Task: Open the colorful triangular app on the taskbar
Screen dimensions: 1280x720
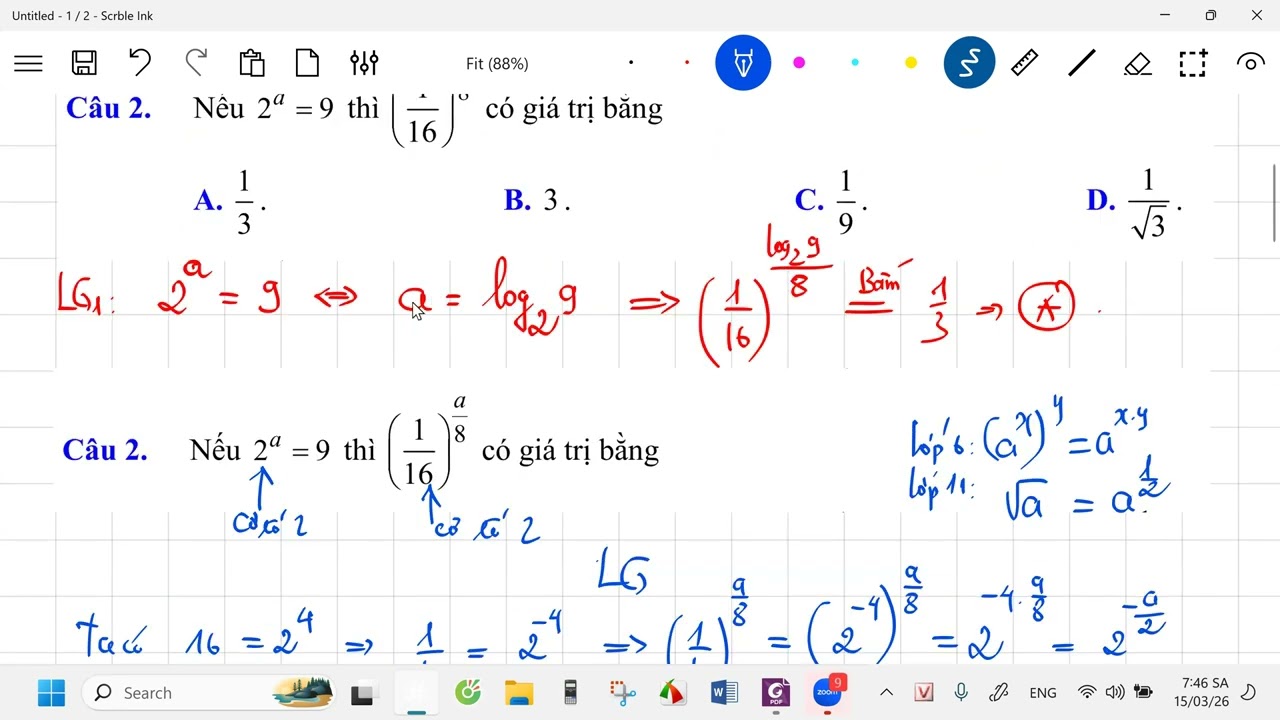Action: [x=673, y=692]
